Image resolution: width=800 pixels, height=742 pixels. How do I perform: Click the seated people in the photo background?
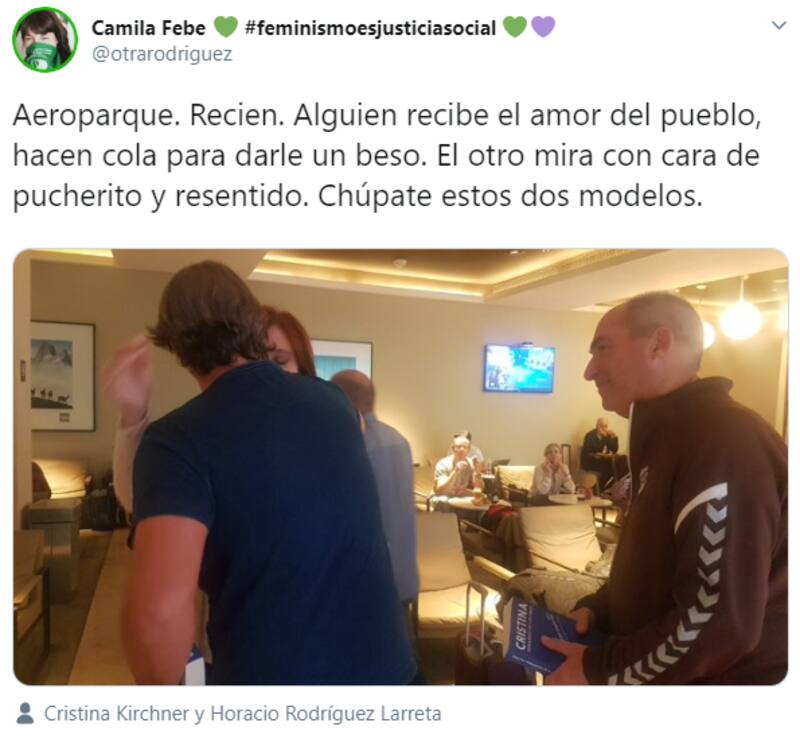pyautogui.click(x=528, y=462)
